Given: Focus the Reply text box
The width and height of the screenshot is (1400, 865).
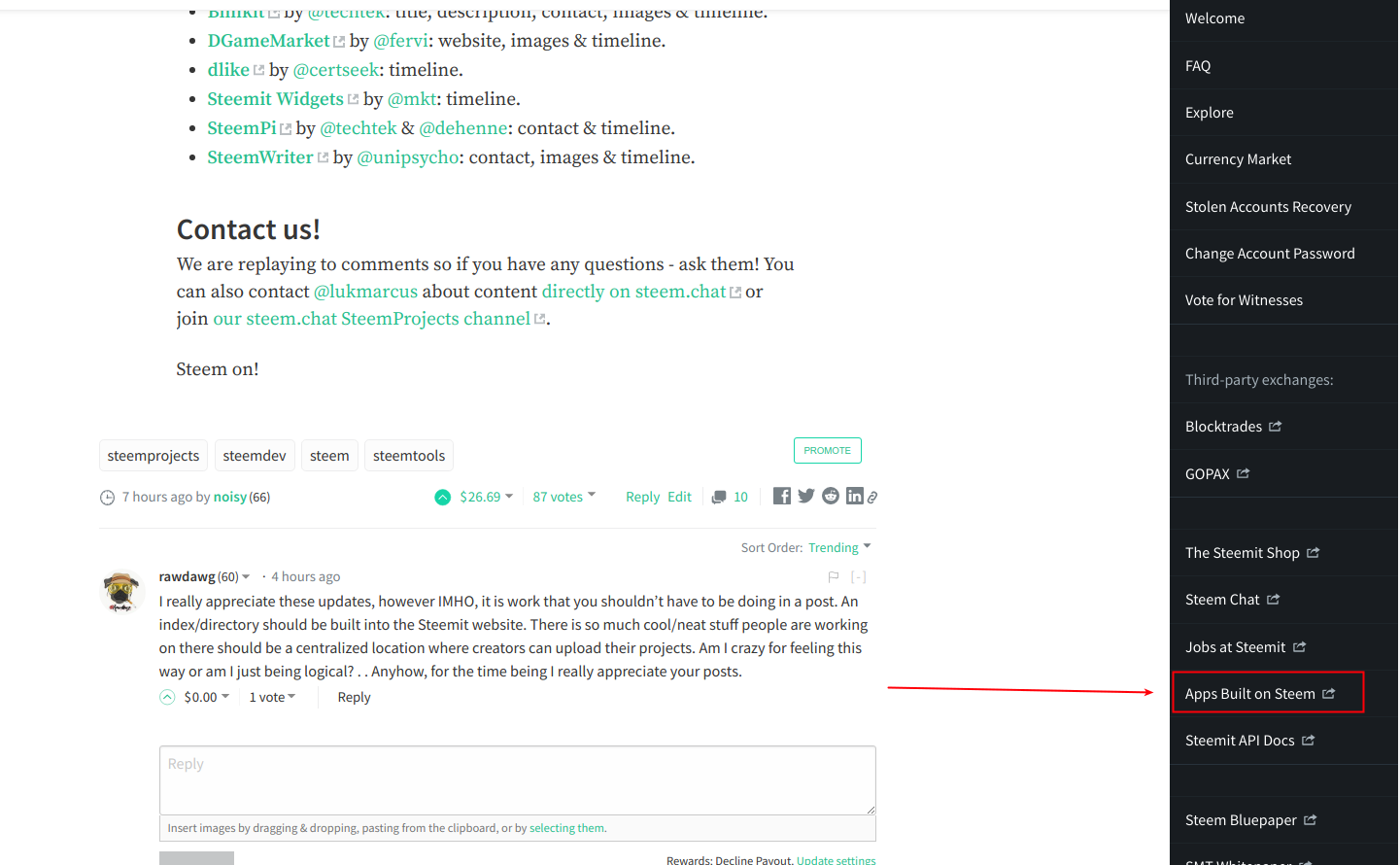Looking at the screenshot, I should pyautogui.click(x=518, y=780).
